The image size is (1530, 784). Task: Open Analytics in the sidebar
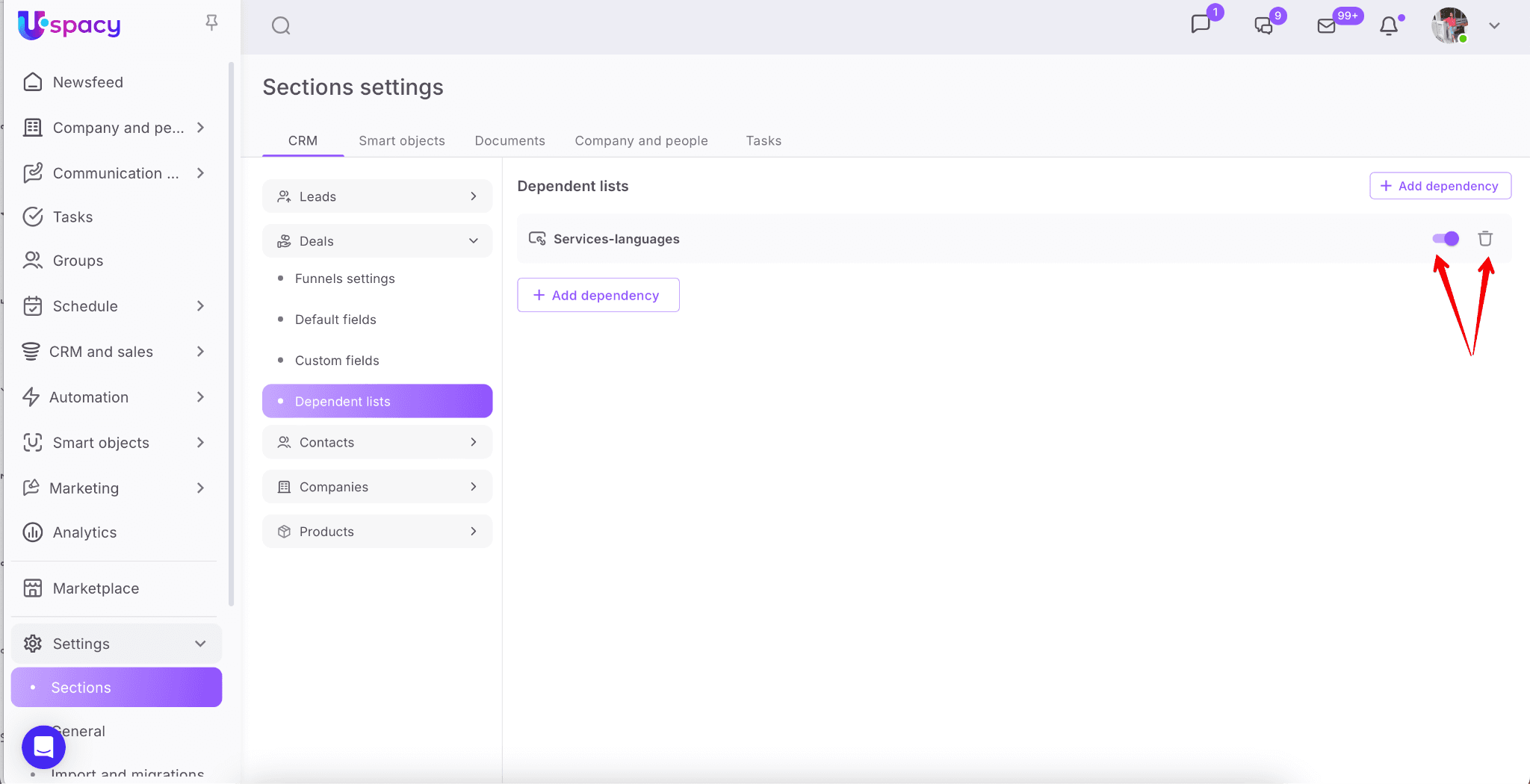[x=84, y=532]
